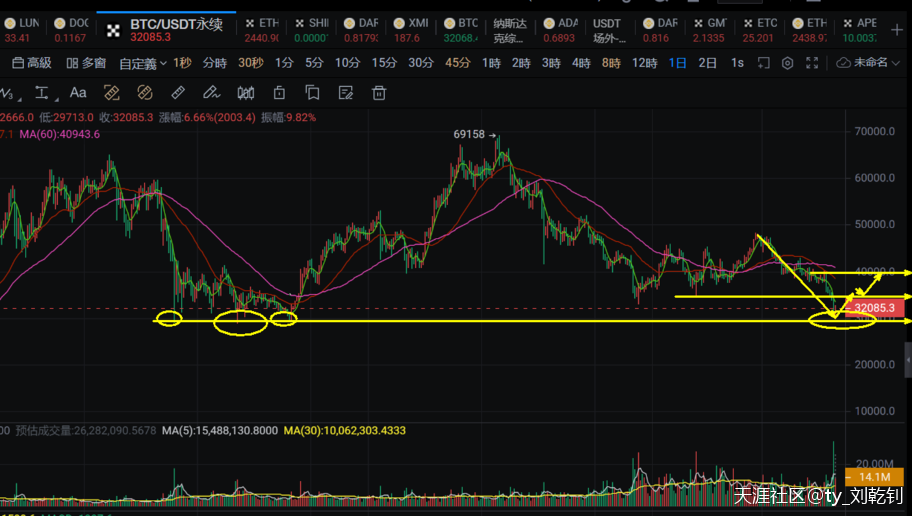The height and width of the screenshot is (516, 912).
Task: Click the 多窗 multi-window button
Action: [87, 63]
